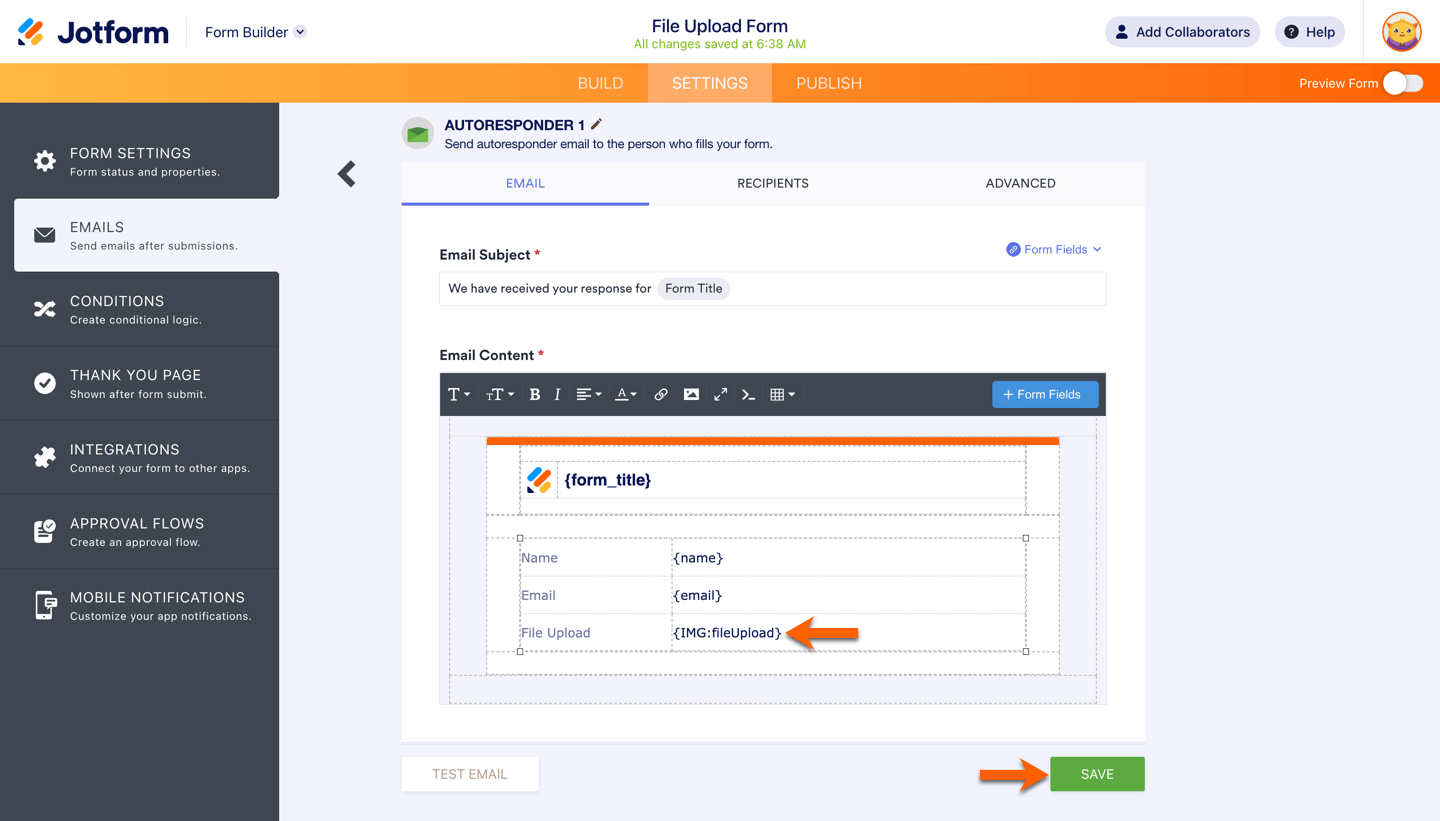The height and width of the screenshot is (821, 1440).
Task: Insert a link with the link icon
Action: click(661, 394)
